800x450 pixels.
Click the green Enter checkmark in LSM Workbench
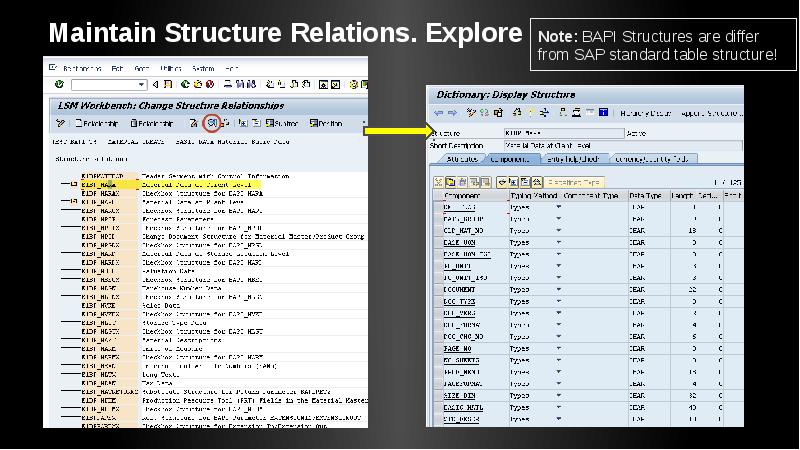click(x=59, y=84)
